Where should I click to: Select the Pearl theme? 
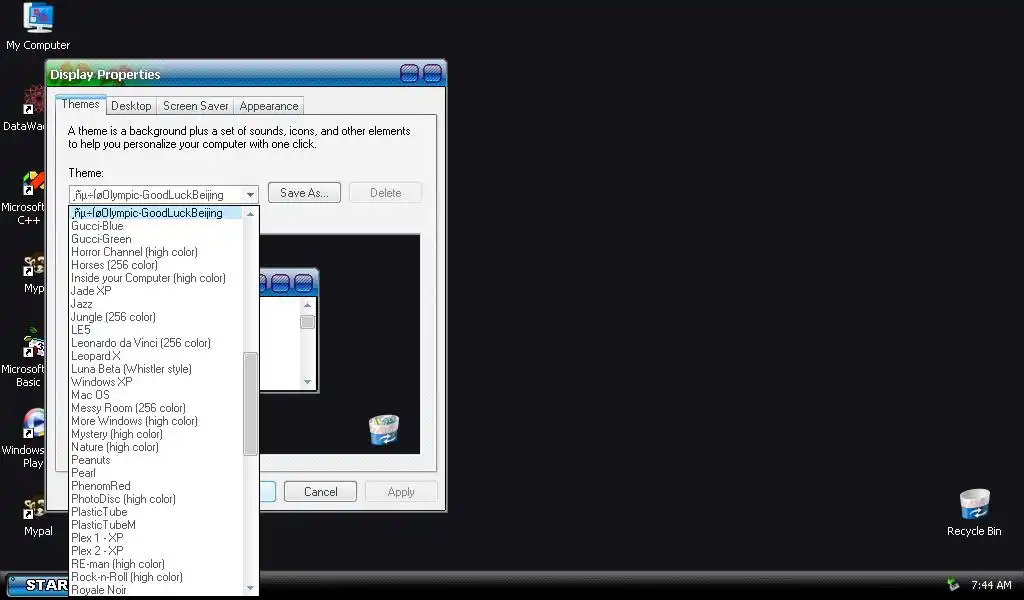click(x=155, y=473)
